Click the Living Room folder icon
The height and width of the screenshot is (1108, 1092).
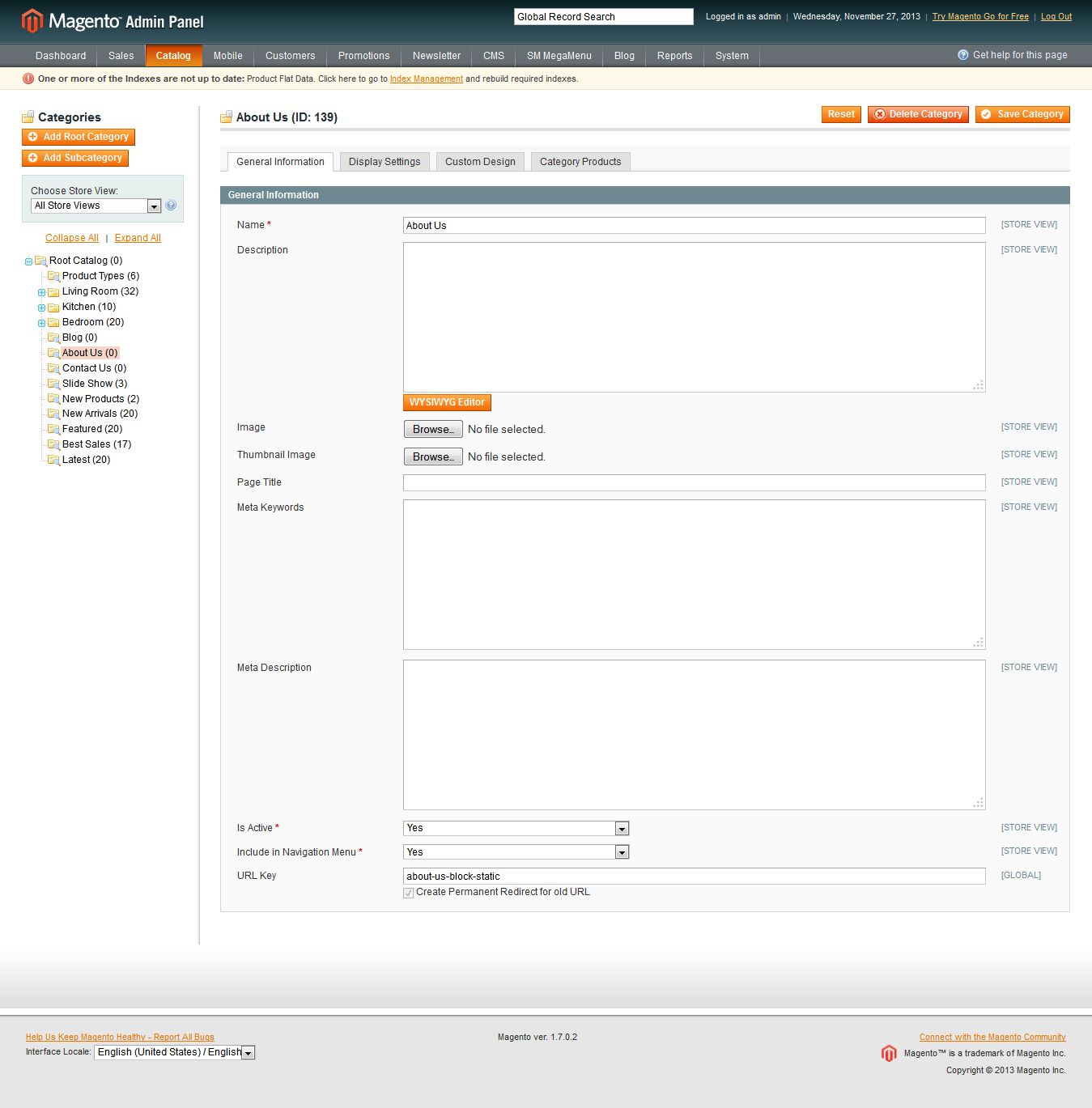point(53,291)
